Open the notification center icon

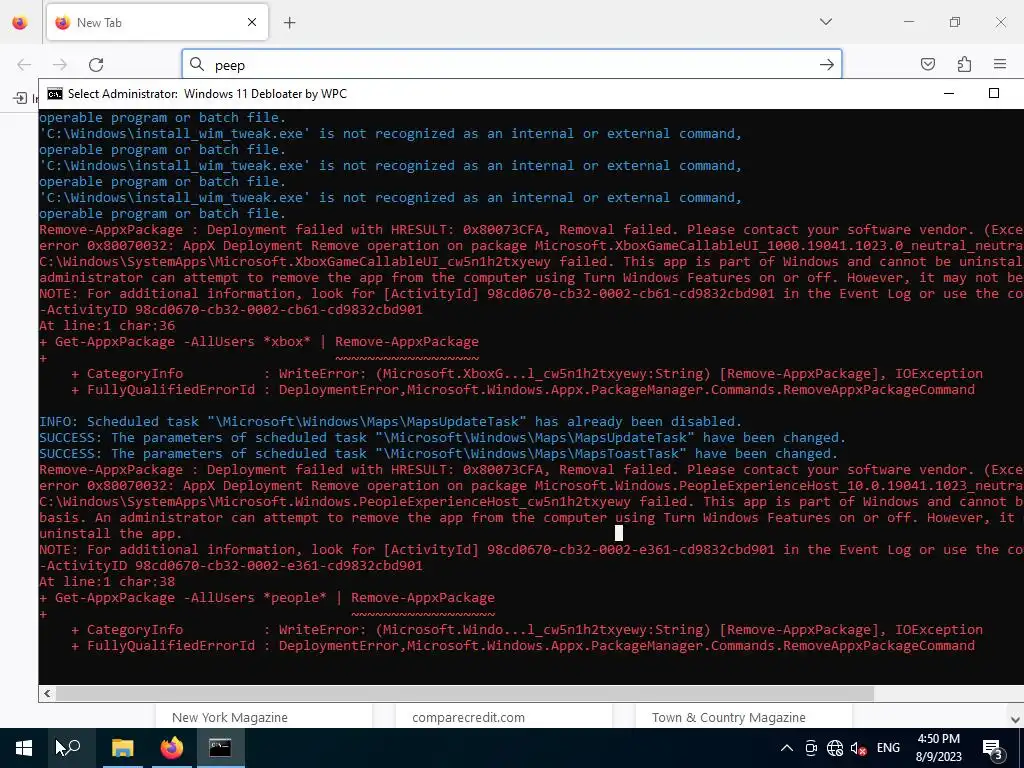(993, 748)
